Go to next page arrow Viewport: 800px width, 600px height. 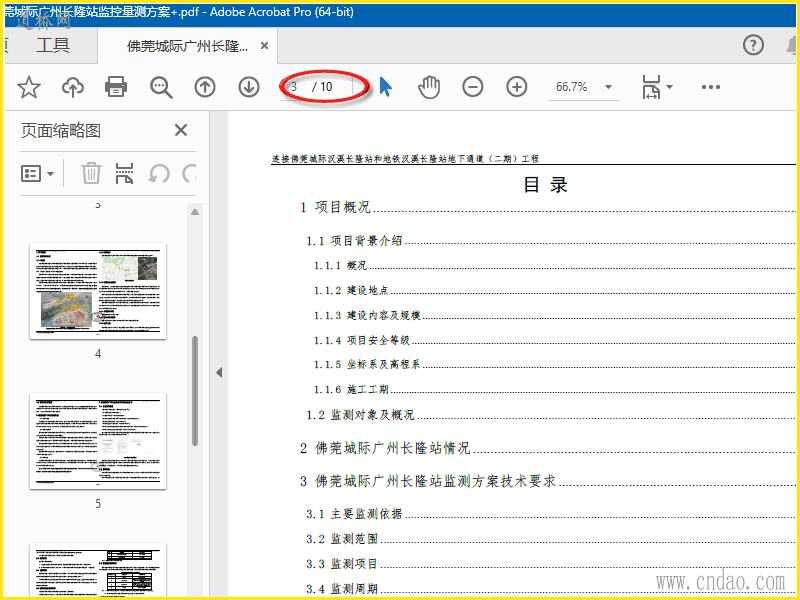(x=249, y=87)
